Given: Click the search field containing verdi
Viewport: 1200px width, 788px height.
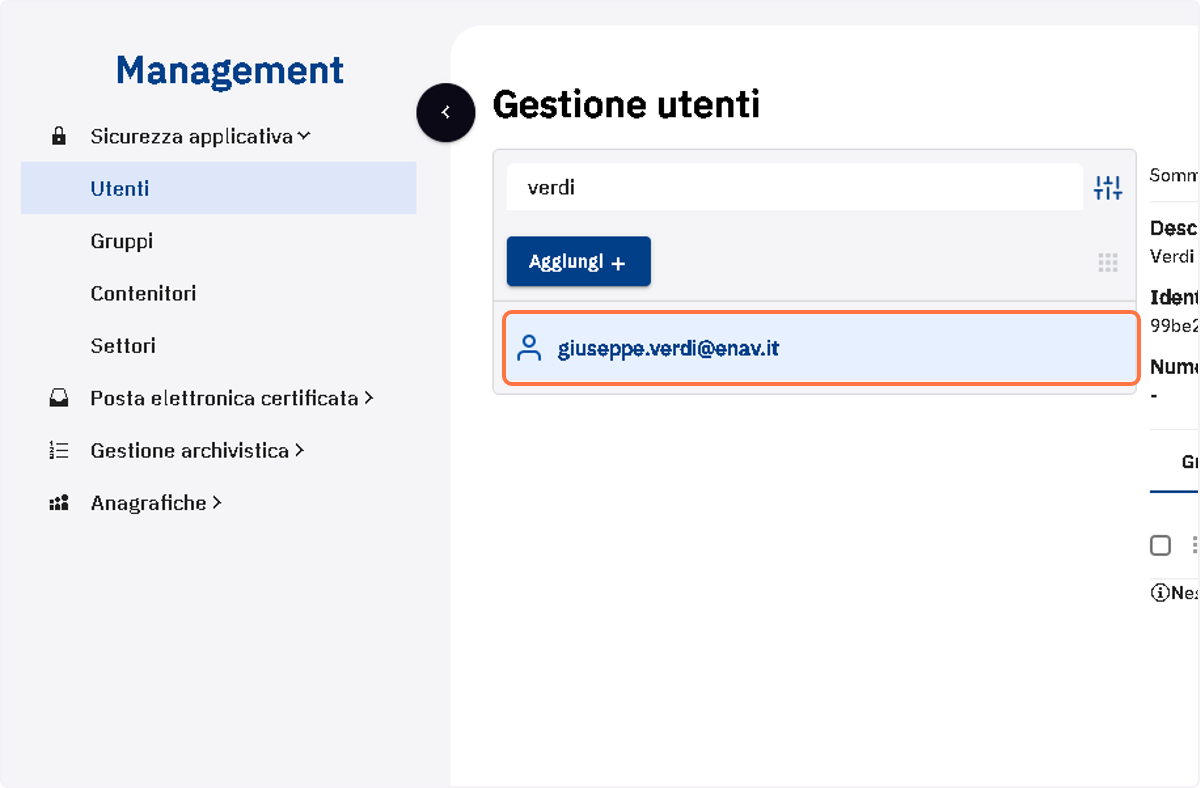Looking at the screenshot, I should 794,187.
